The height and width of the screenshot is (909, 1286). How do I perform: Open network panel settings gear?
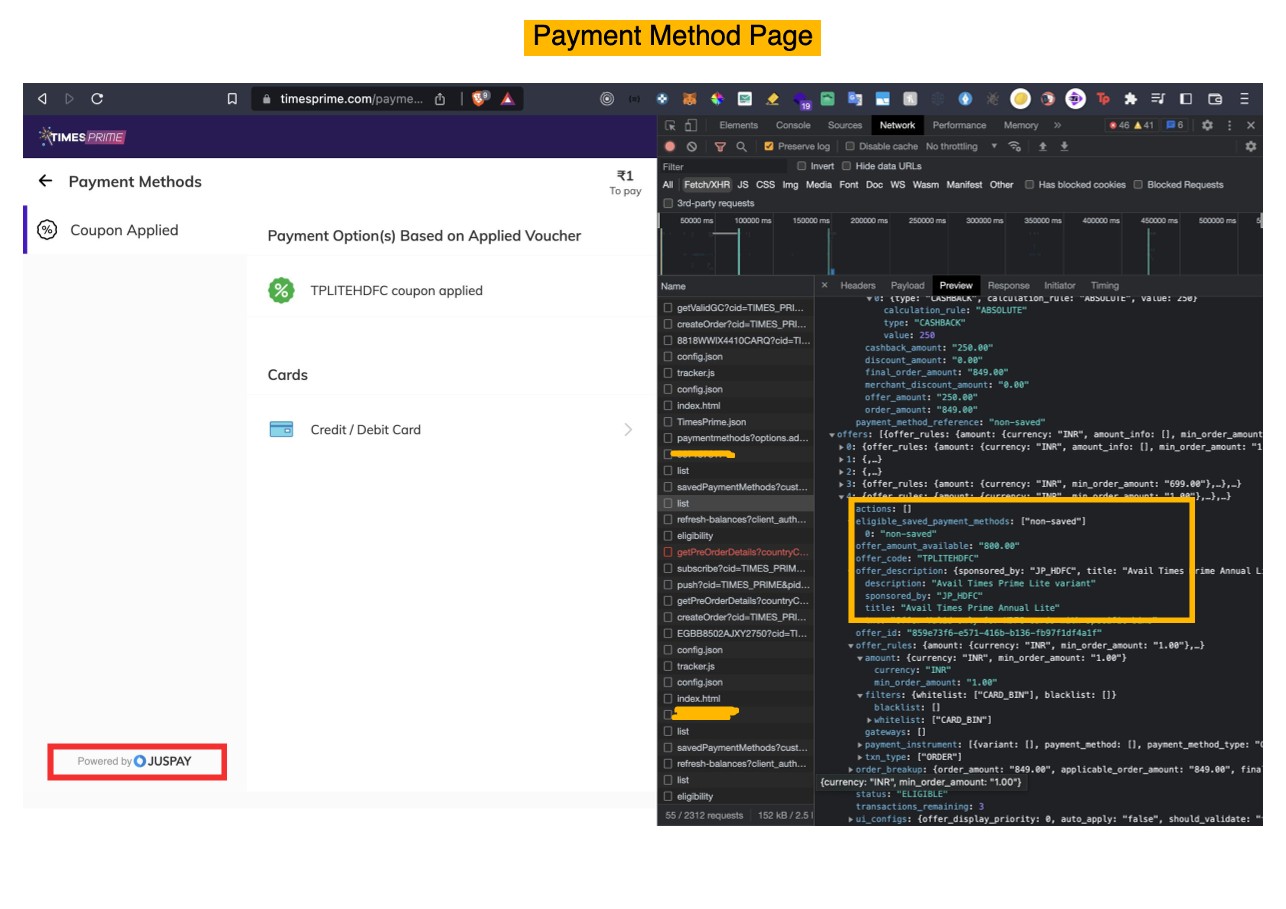pos(1250,146)
